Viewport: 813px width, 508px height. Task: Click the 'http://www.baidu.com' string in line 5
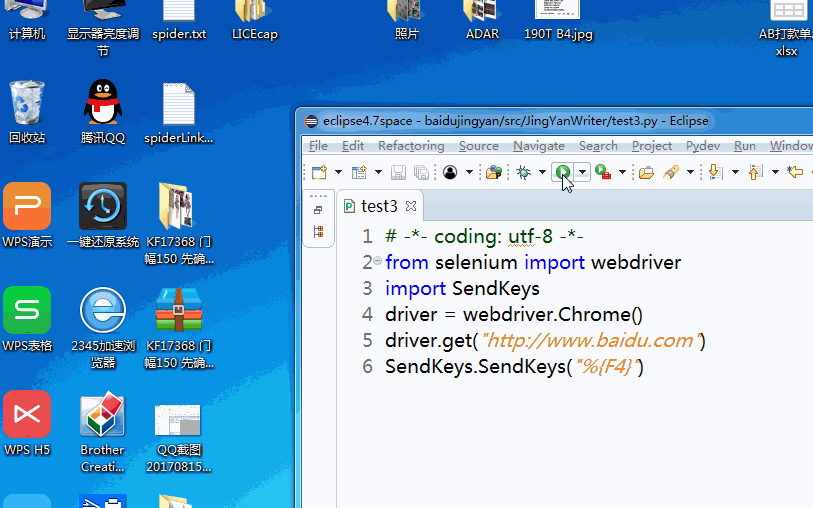591,341
